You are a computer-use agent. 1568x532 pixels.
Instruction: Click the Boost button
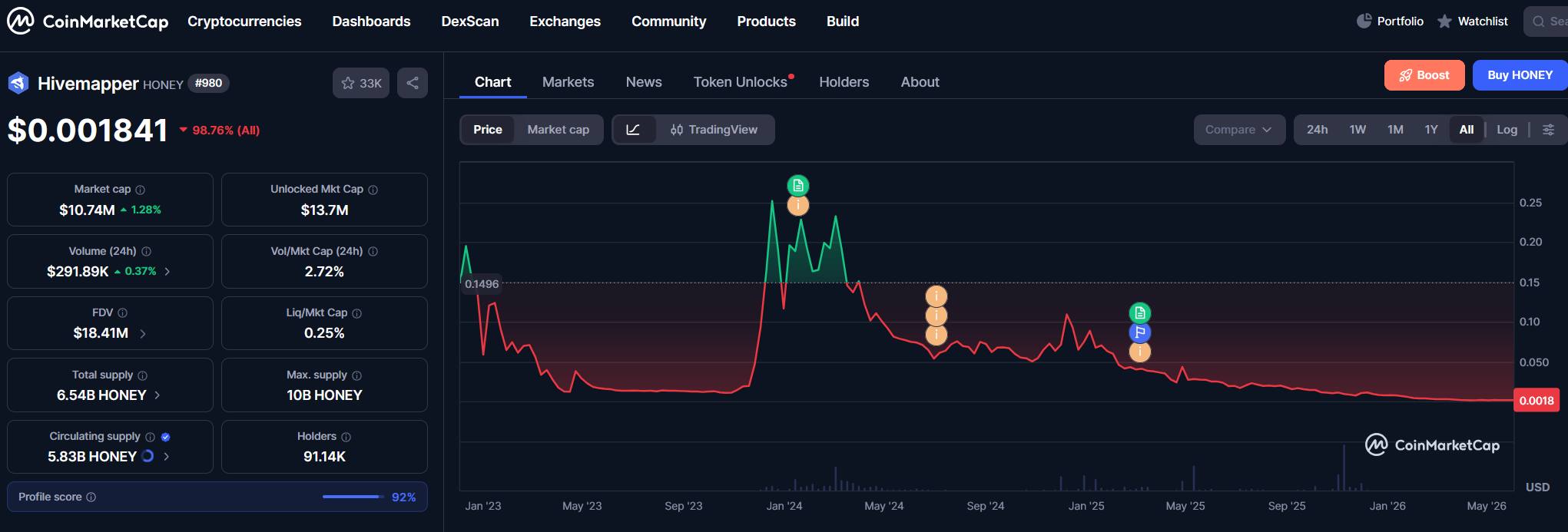(x=1424, y=75)
